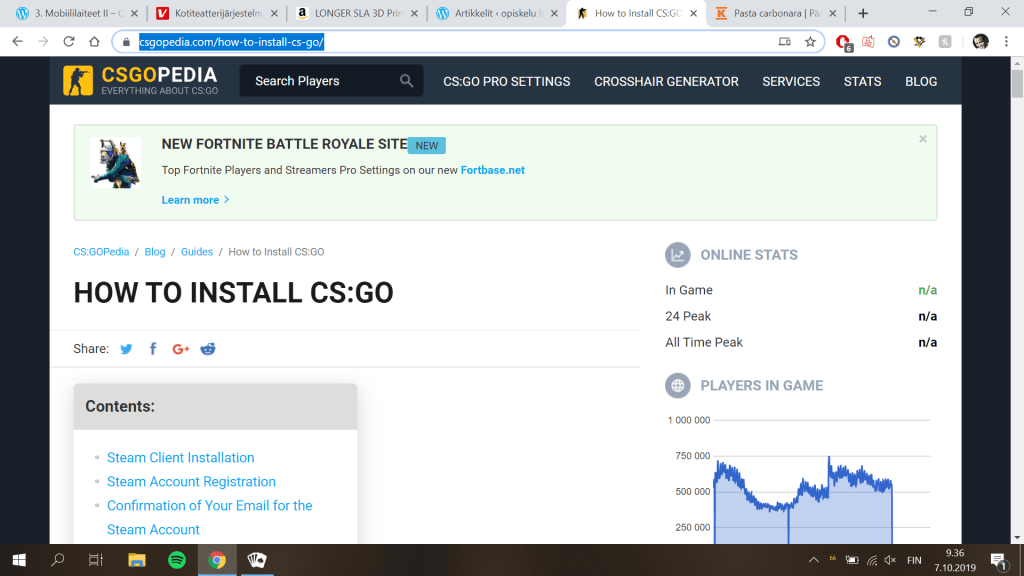The width and height of the screenshot is (1024, 576).
Task: Click the Search Players input field
Action: [x=320, y=81]
